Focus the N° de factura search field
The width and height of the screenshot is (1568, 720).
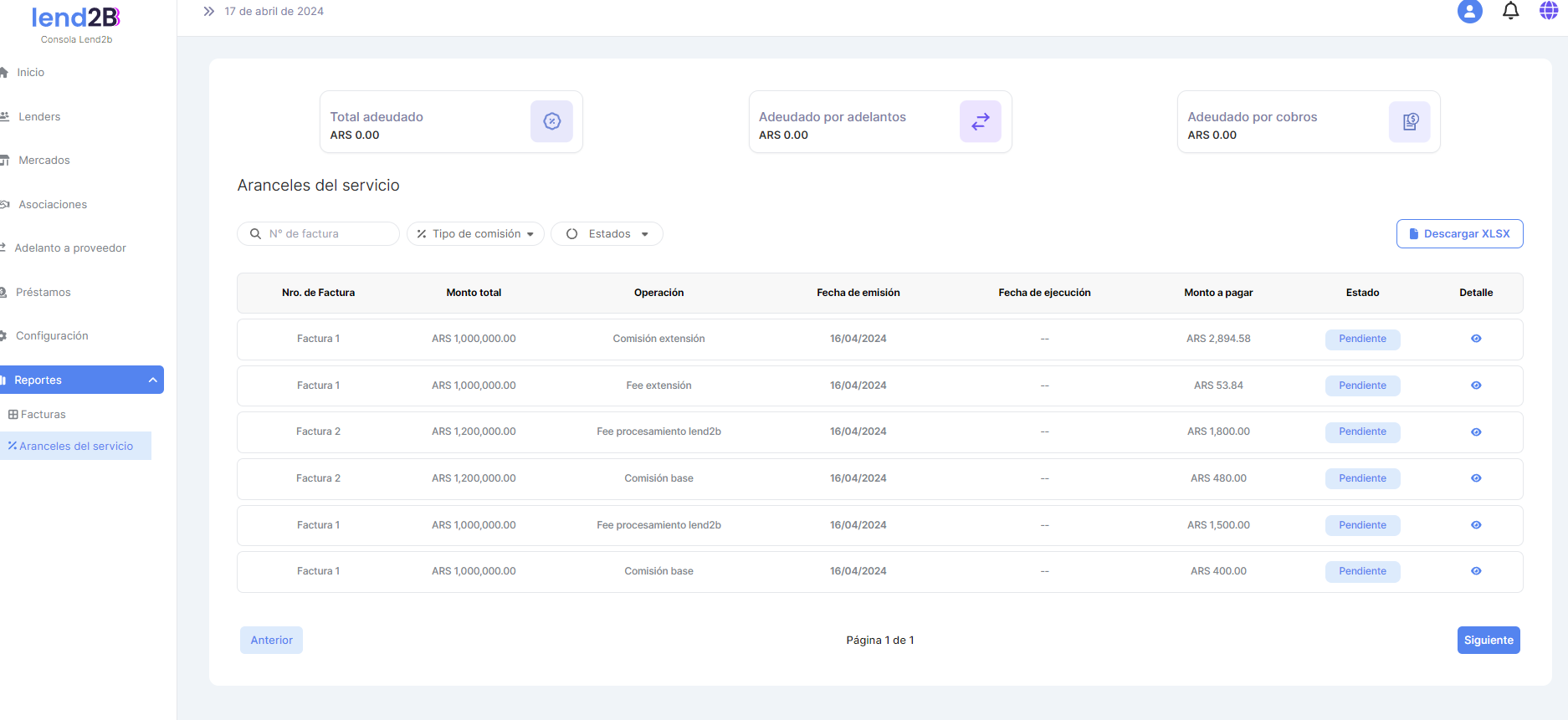coord(326,234)
